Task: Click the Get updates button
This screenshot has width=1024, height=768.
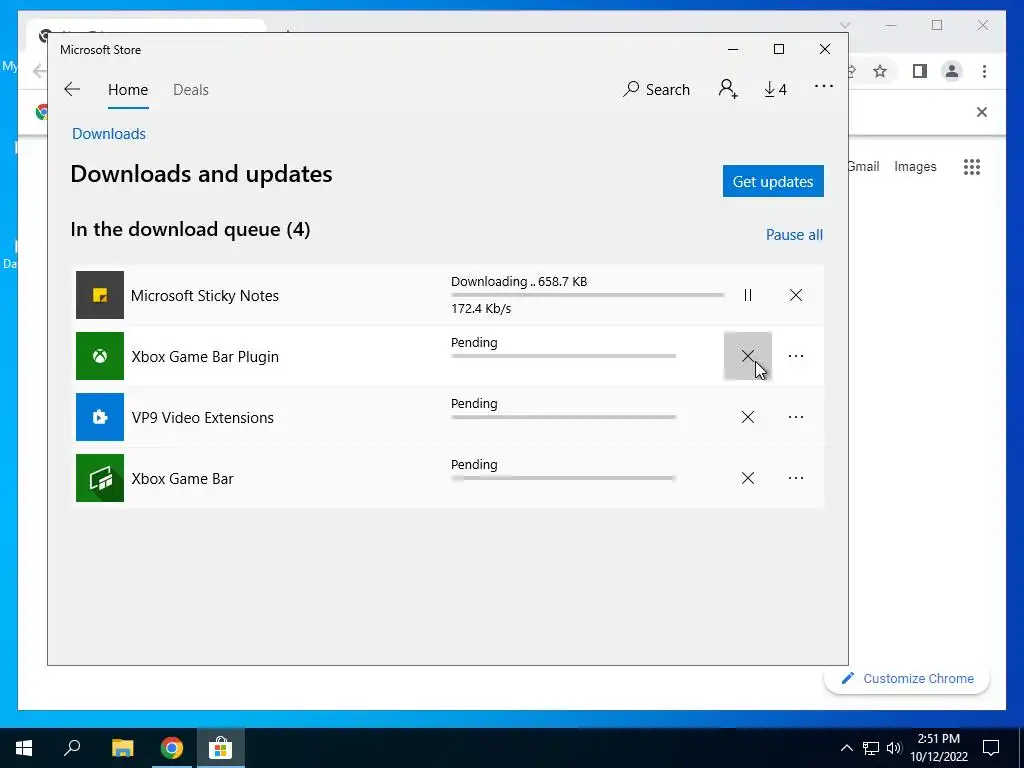Action: 773,181
